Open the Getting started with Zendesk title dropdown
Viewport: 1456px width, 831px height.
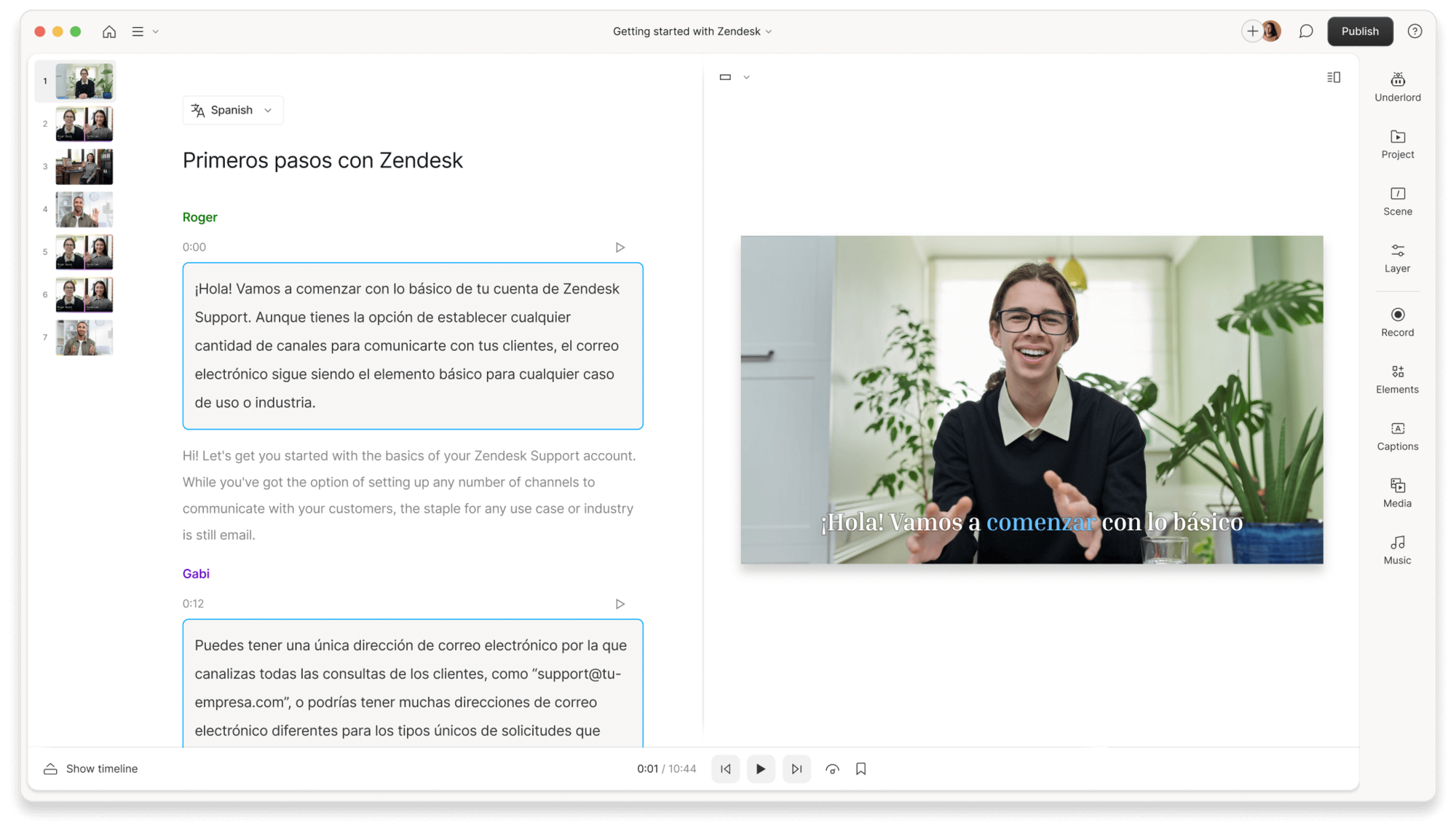692,31
